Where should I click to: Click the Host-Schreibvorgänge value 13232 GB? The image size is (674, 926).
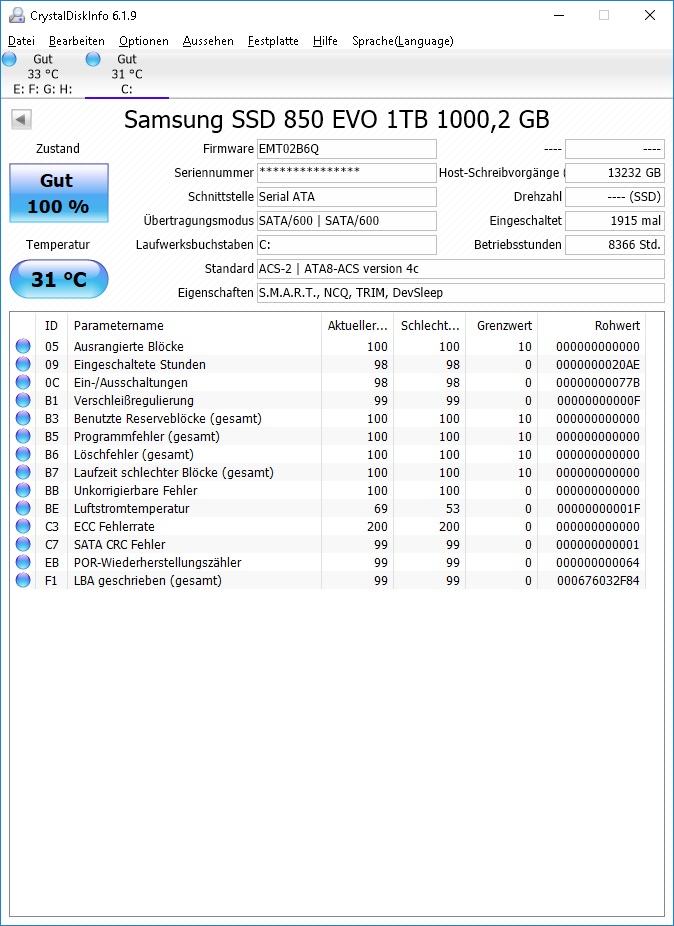point(615,173)
